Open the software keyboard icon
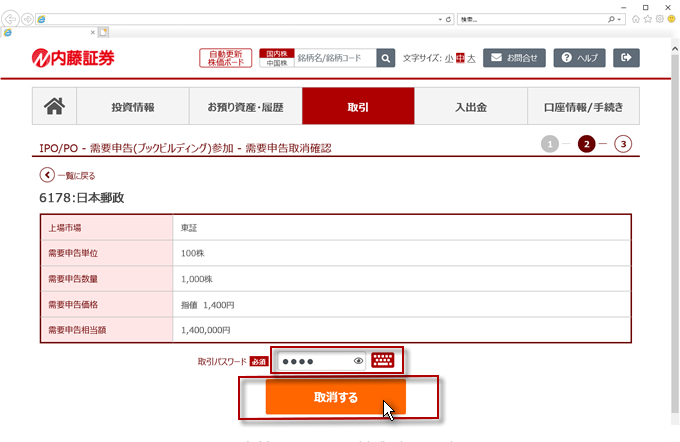680x442 pixels. click(x=382, y=360)
